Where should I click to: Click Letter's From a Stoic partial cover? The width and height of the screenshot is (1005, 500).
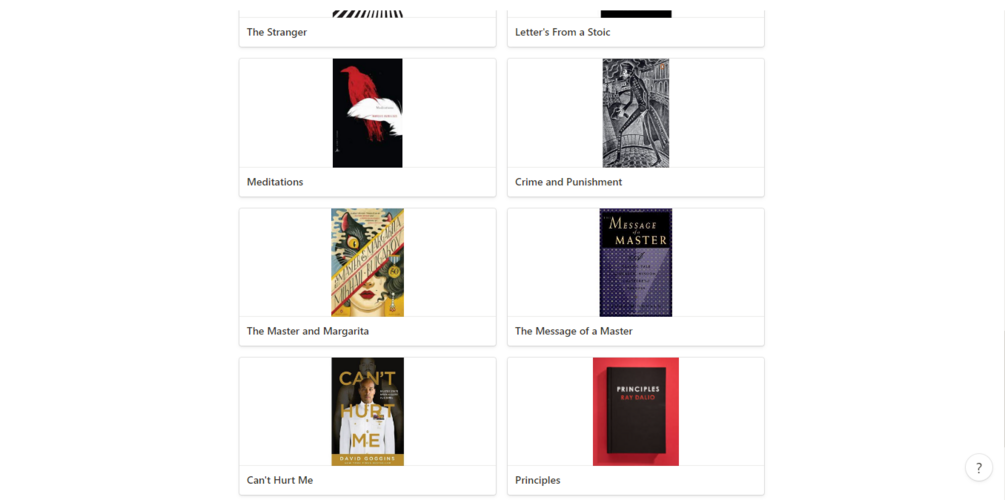tap(636, 13)
